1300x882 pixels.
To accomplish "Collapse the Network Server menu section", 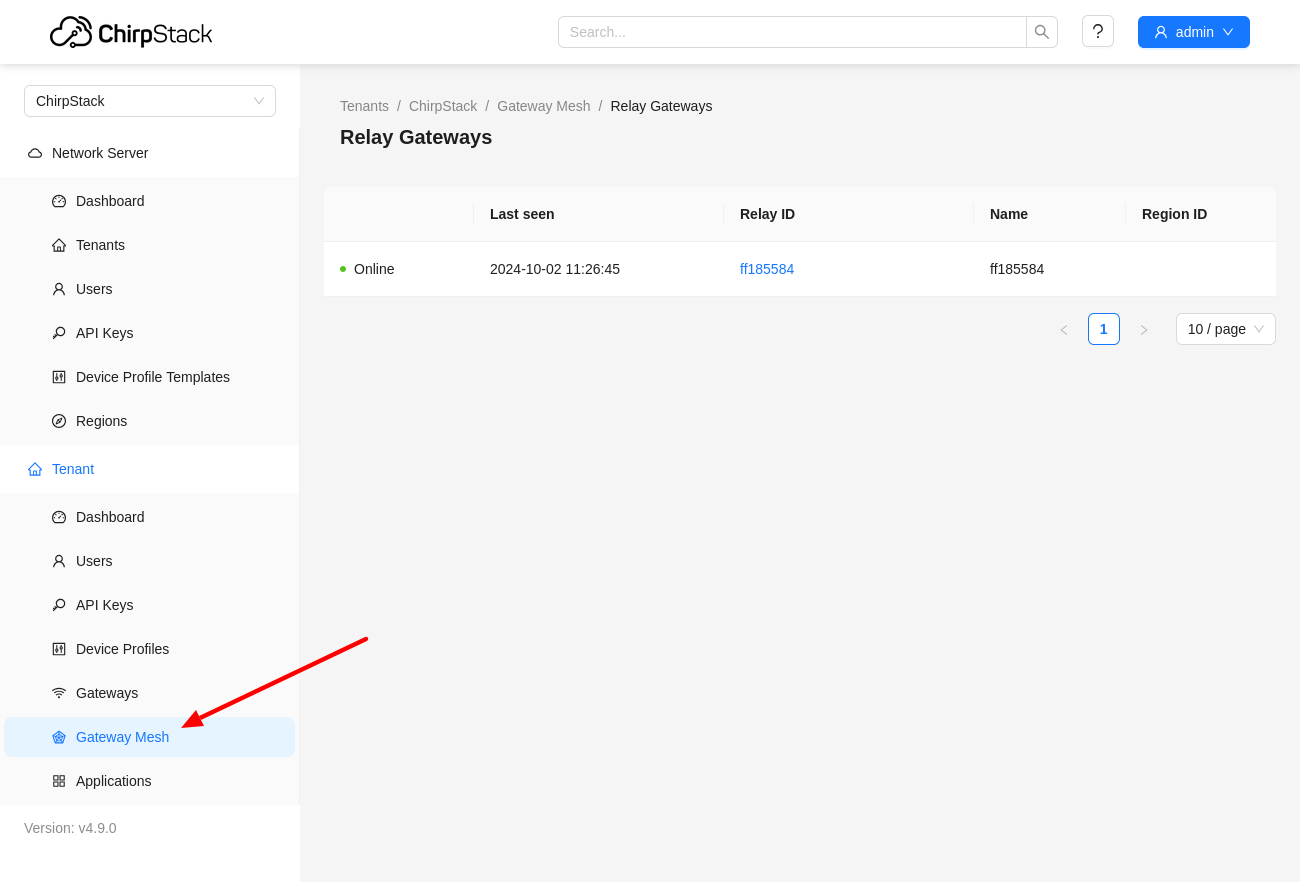I will [100, 153].
